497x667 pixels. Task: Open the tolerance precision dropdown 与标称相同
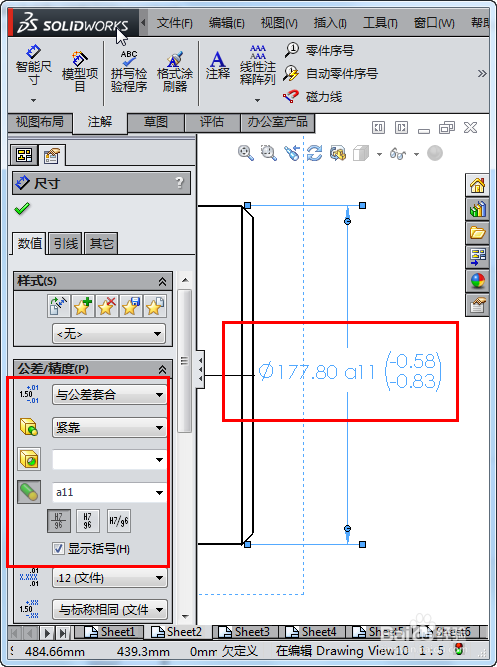pos(109,610)
